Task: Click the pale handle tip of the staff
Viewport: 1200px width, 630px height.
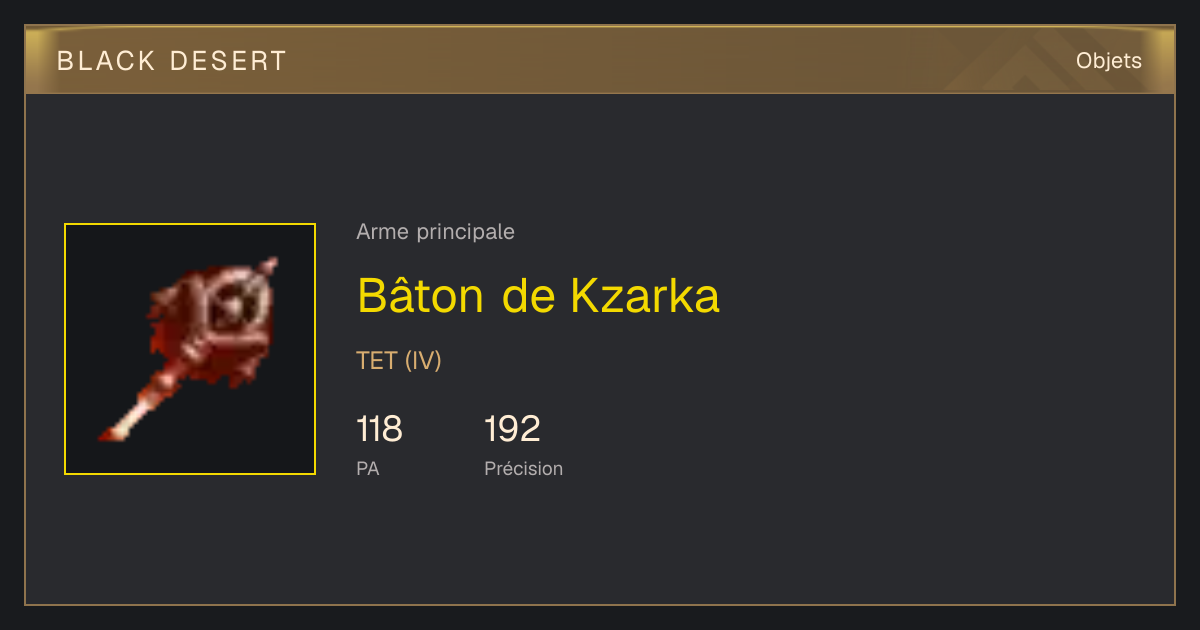Action: [x=117, y=428]
